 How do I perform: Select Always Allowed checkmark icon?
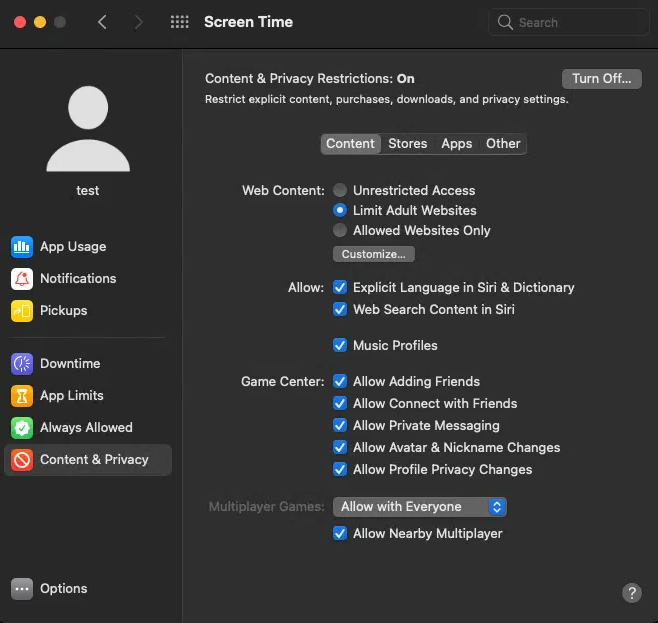22,428
